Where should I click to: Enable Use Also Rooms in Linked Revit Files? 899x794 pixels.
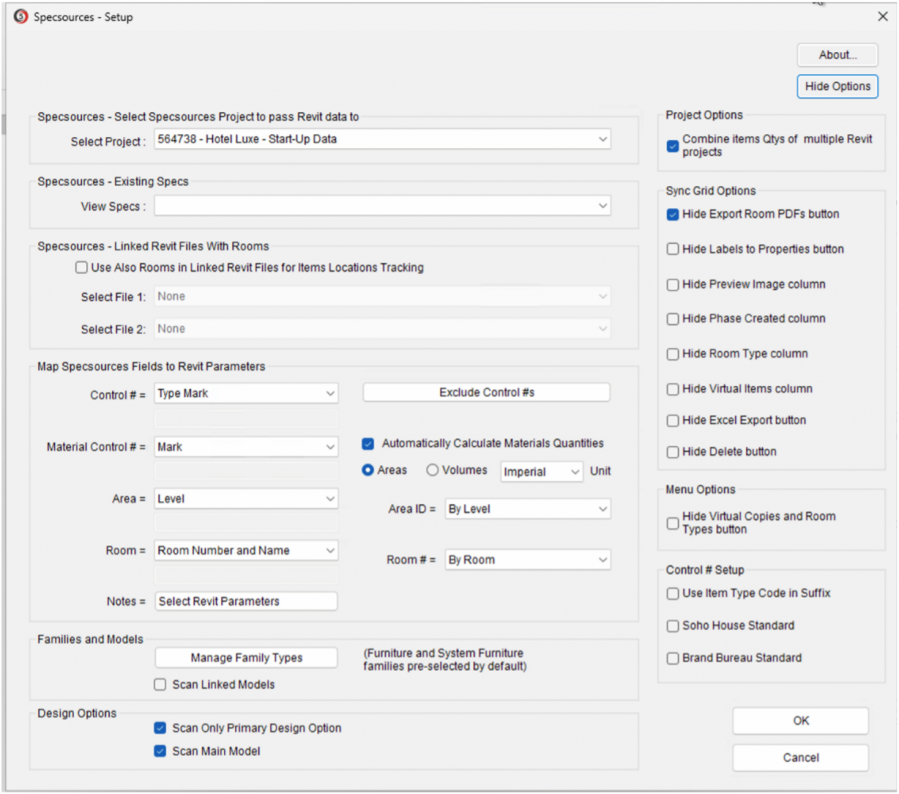(81, 268)
